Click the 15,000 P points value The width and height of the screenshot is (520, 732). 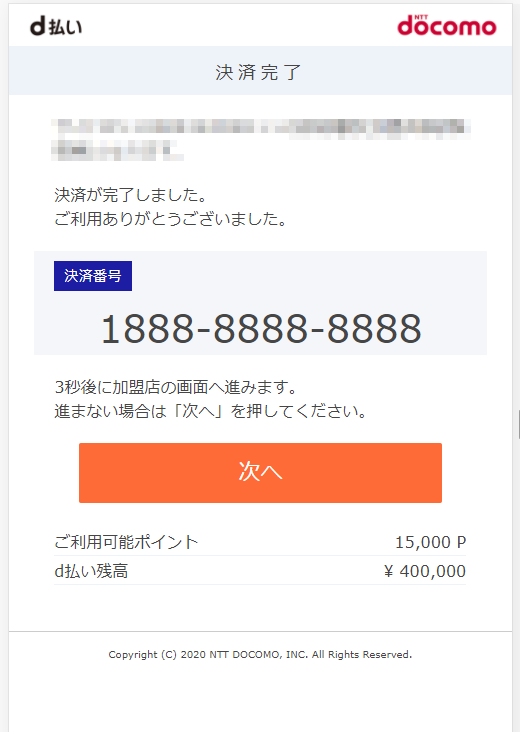(x=430, y=542)
